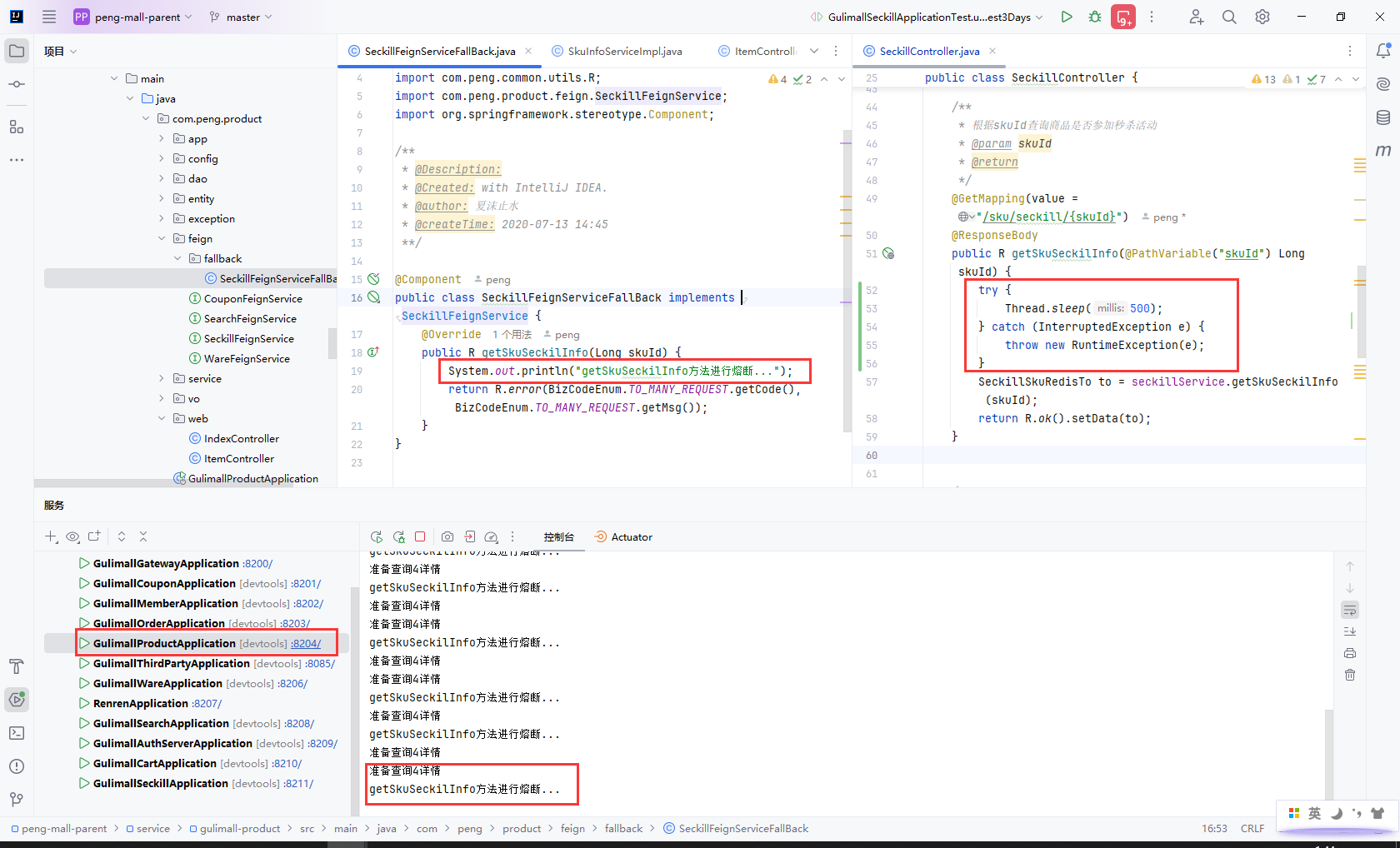Collapse the web folder
This screenshot has height=848, width=1400.
coord(162,419)
